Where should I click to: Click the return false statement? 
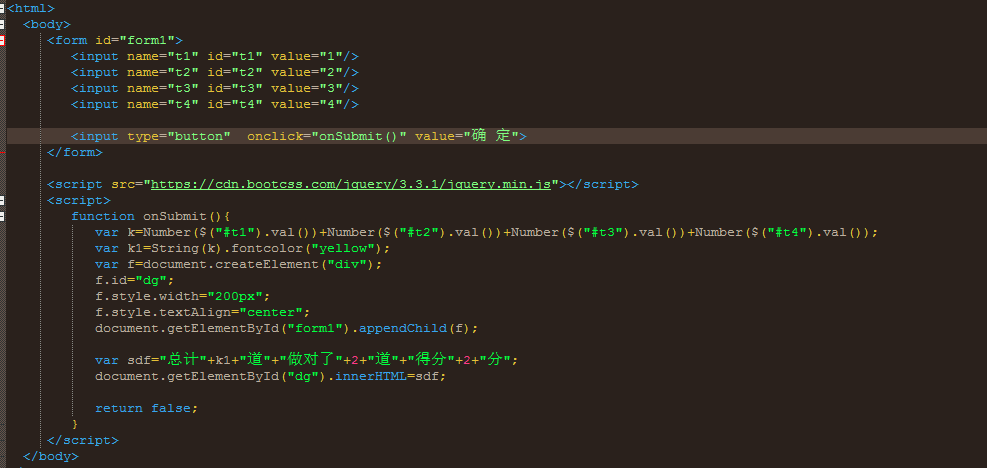pyautogui.click(x=147, y=408)
